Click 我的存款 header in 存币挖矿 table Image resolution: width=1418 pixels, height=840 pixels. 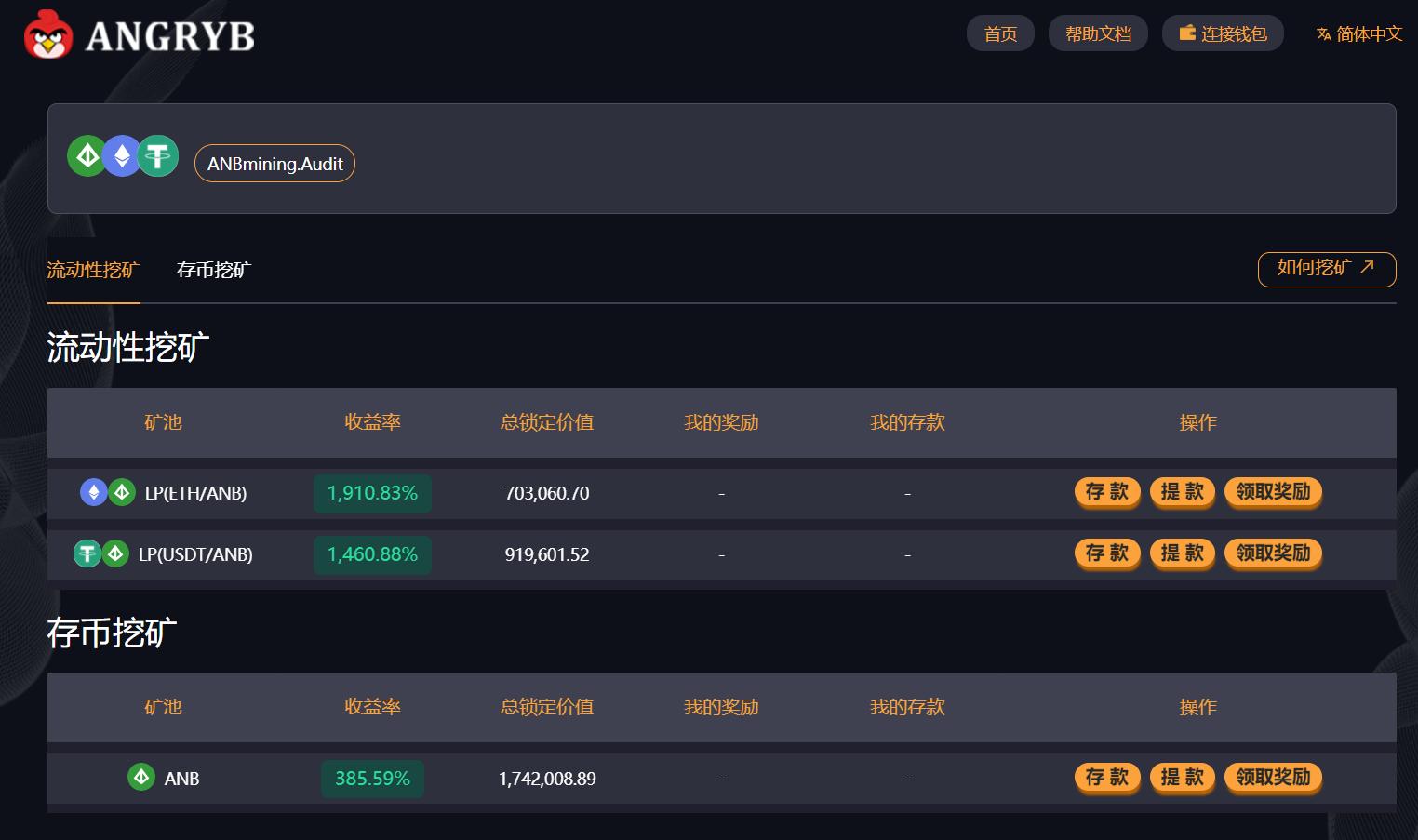[x=907, y=707]
